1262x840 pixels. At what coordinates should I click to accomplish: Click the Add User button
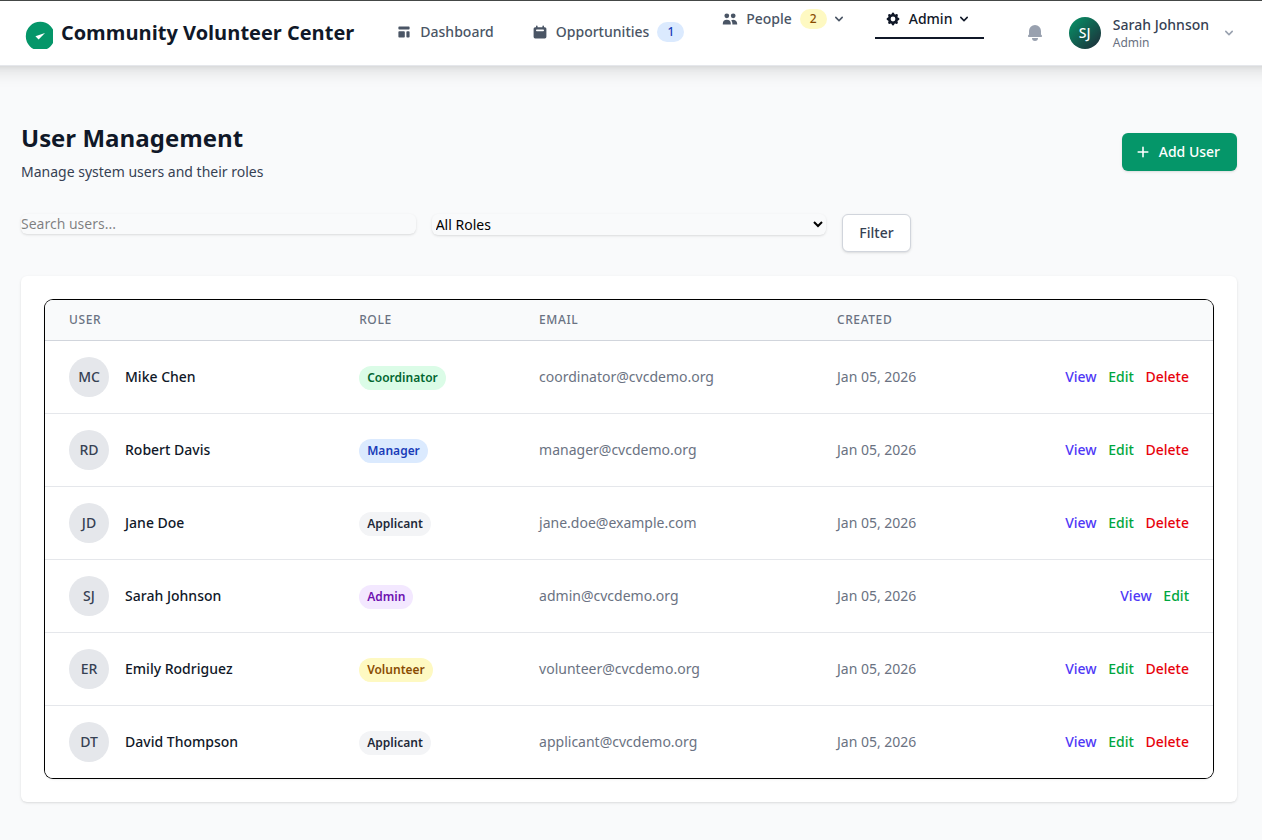(1178, 151)
